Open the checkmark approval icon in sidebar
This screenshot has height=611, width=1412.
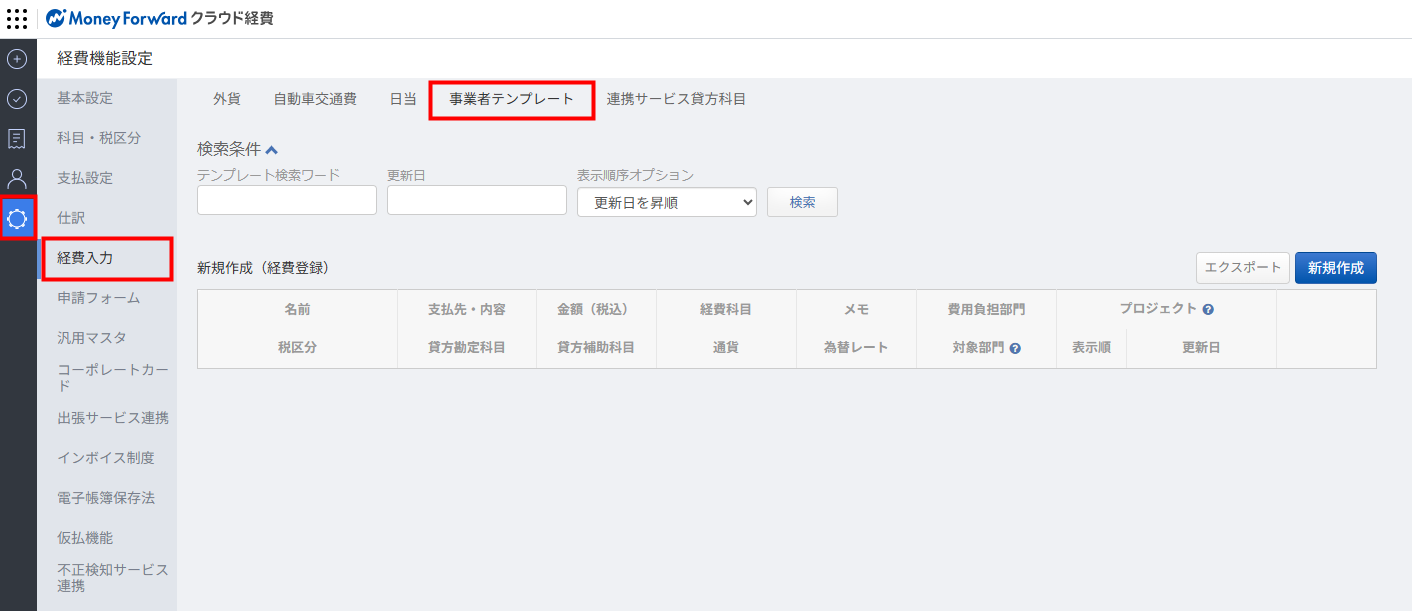pyautogui.click(x=17, y=99)
